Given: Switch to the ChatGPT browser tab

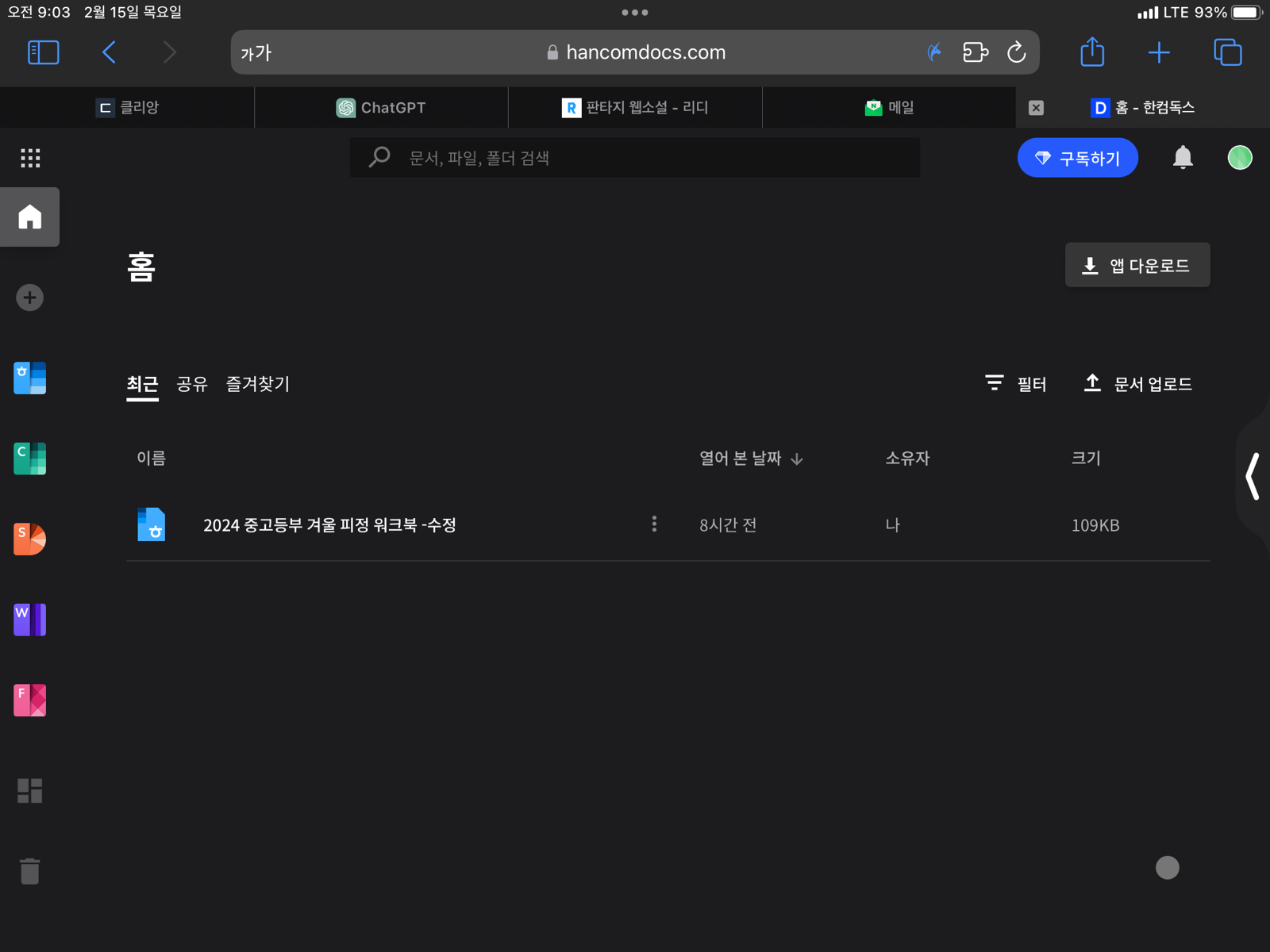Looking at the screenshot, I should [381, 107].
